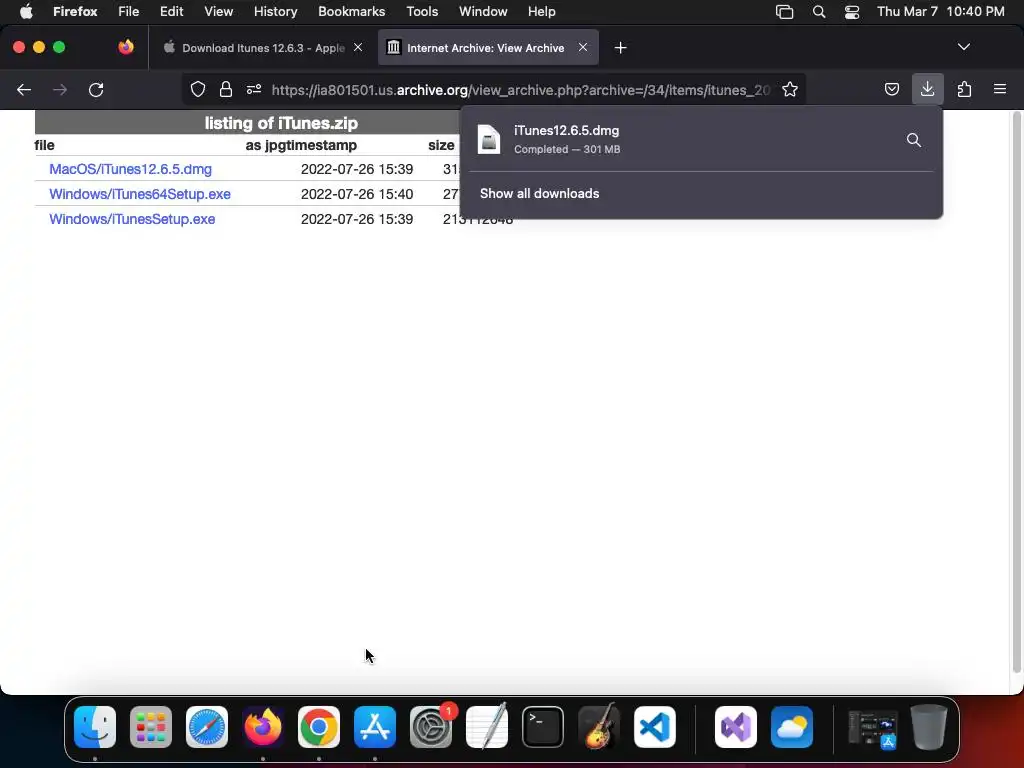Open completed iTunes12.6.5.dmg download
Screen dimensions: 1024x768
679,139
